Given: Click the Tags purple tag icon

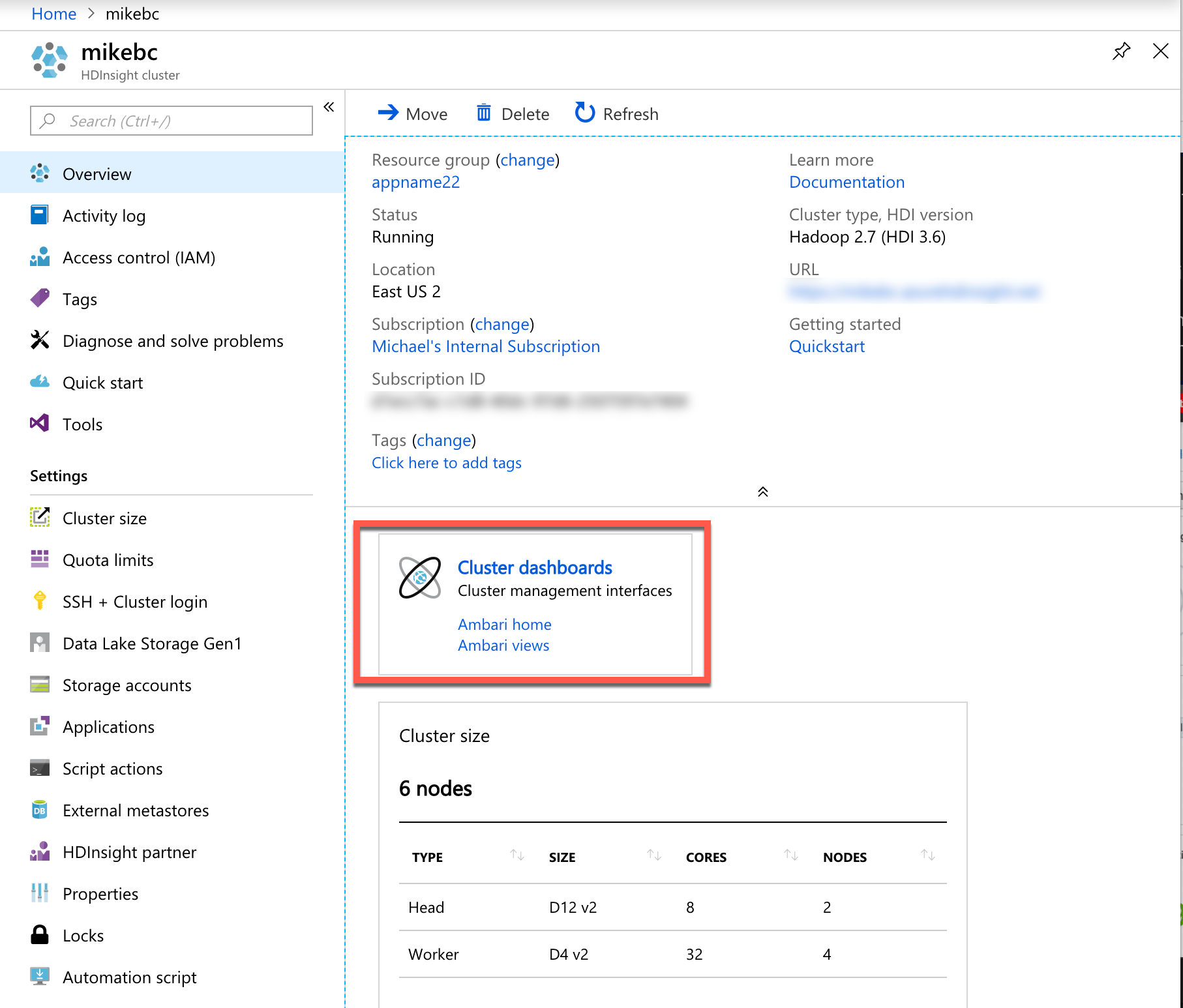Looking at the screenshot, I should (40, 299).
